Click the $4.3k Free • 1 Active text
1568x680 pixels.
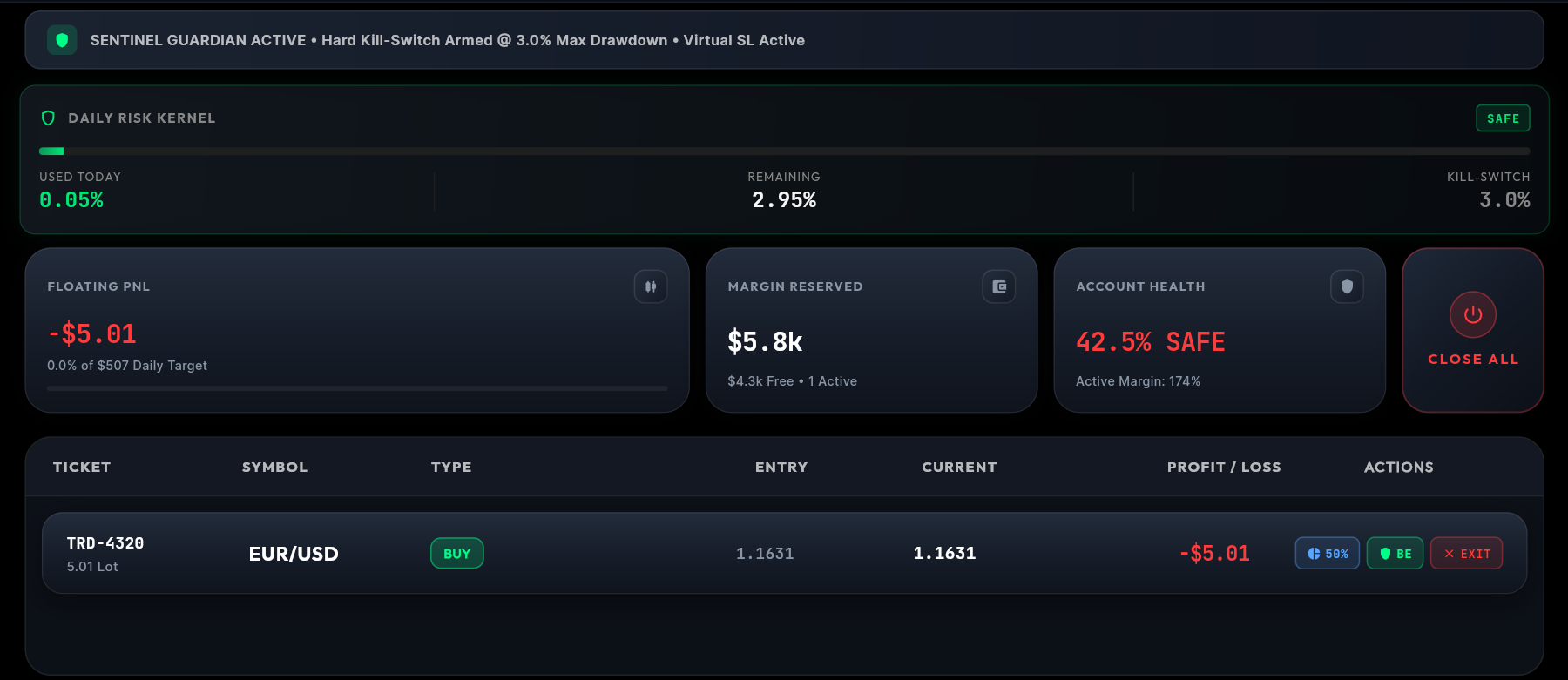(793, 381)
